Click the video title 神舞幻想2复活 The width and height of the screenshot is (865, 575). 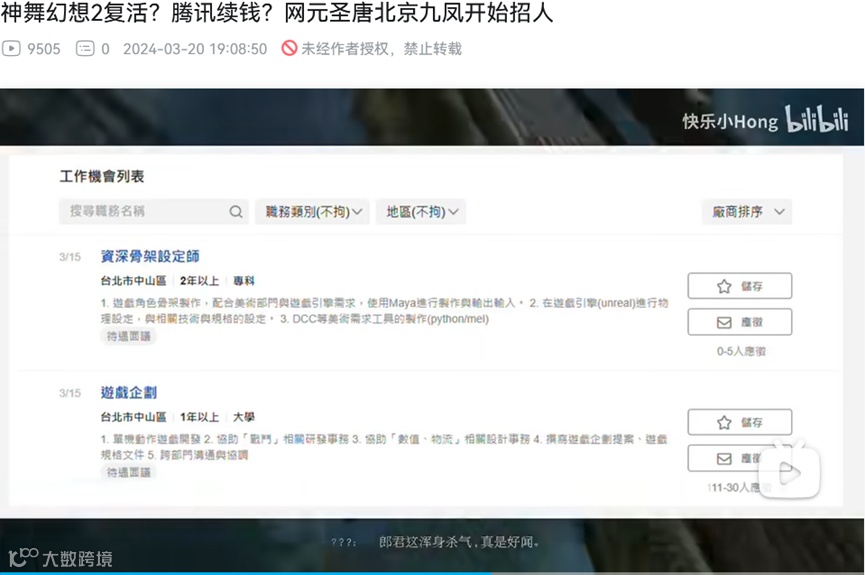276,12
